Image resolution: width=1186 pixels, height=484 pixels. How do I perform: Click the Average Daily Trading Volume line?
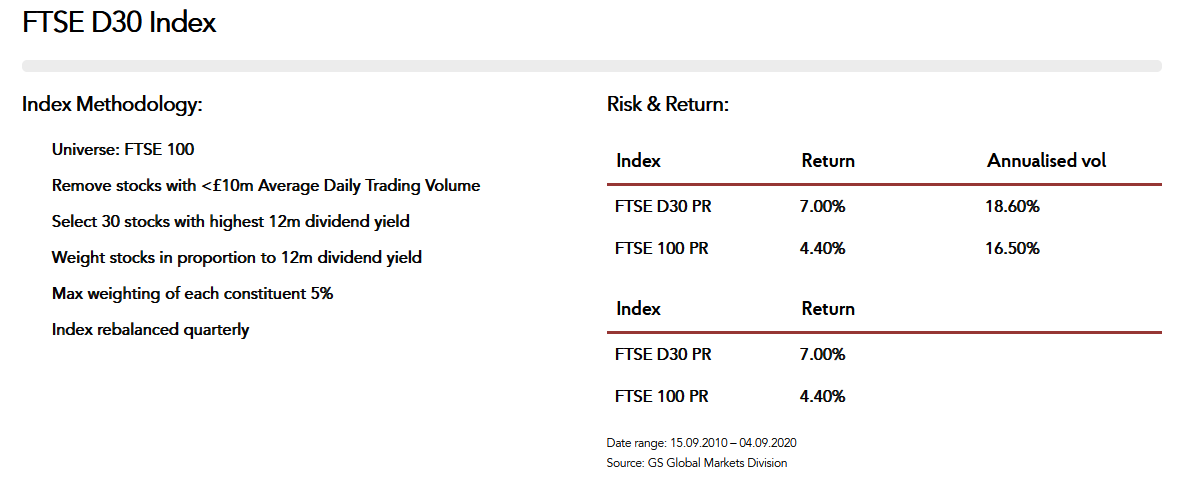point(266,185)
